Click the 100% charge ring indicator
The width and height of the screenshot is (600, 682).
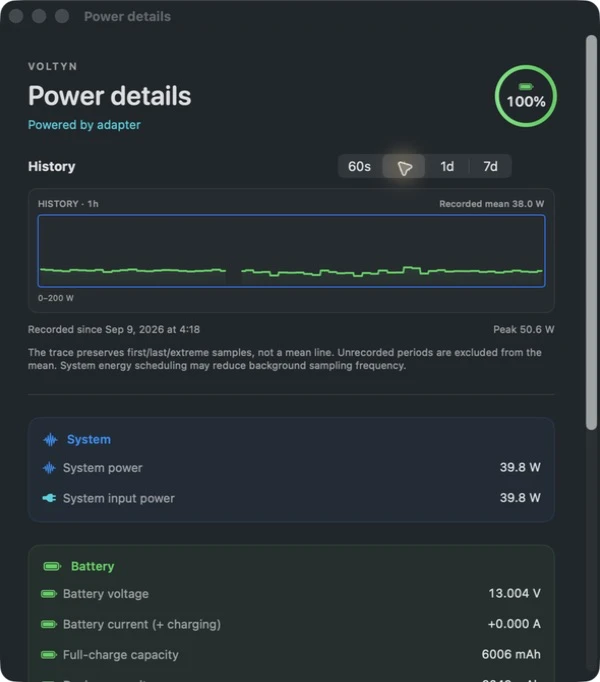click(x=526, y=96)
